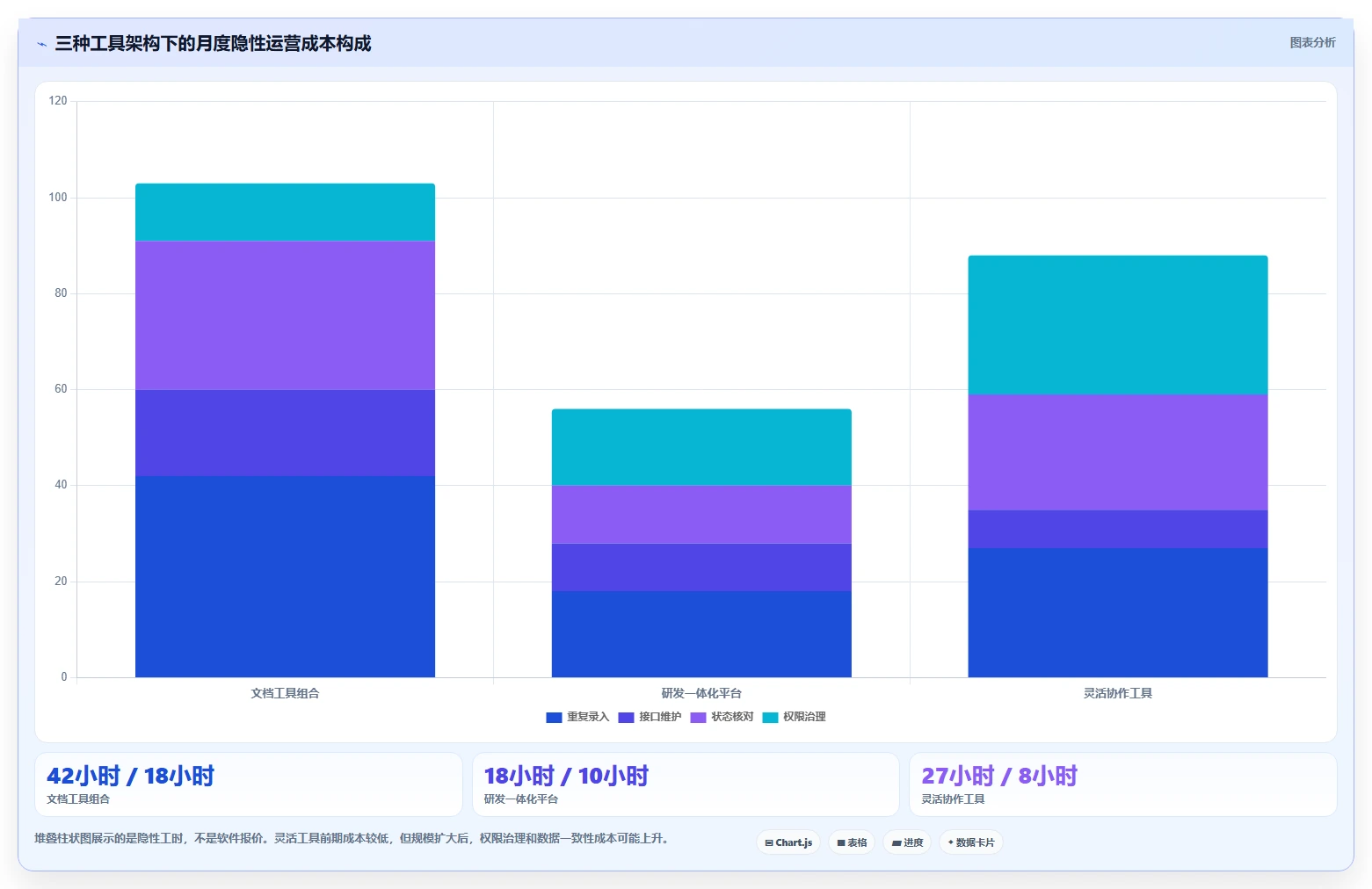
Task: Click the 研发一体化平台 caption in second data card
Action: 521,799
